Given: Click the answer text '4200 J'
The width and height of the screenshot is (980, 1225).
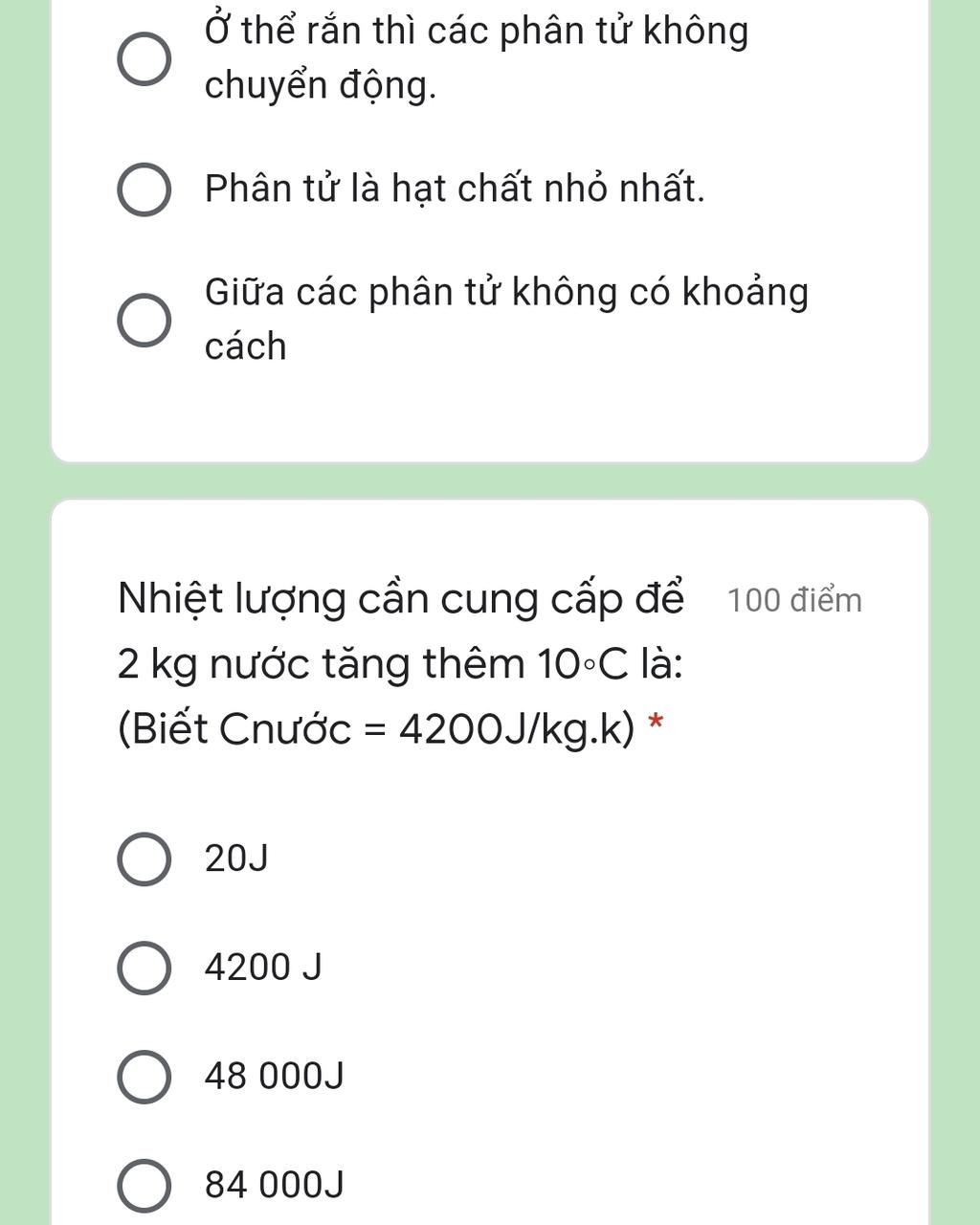Looking at the screenshot, I should pos(263,968).
